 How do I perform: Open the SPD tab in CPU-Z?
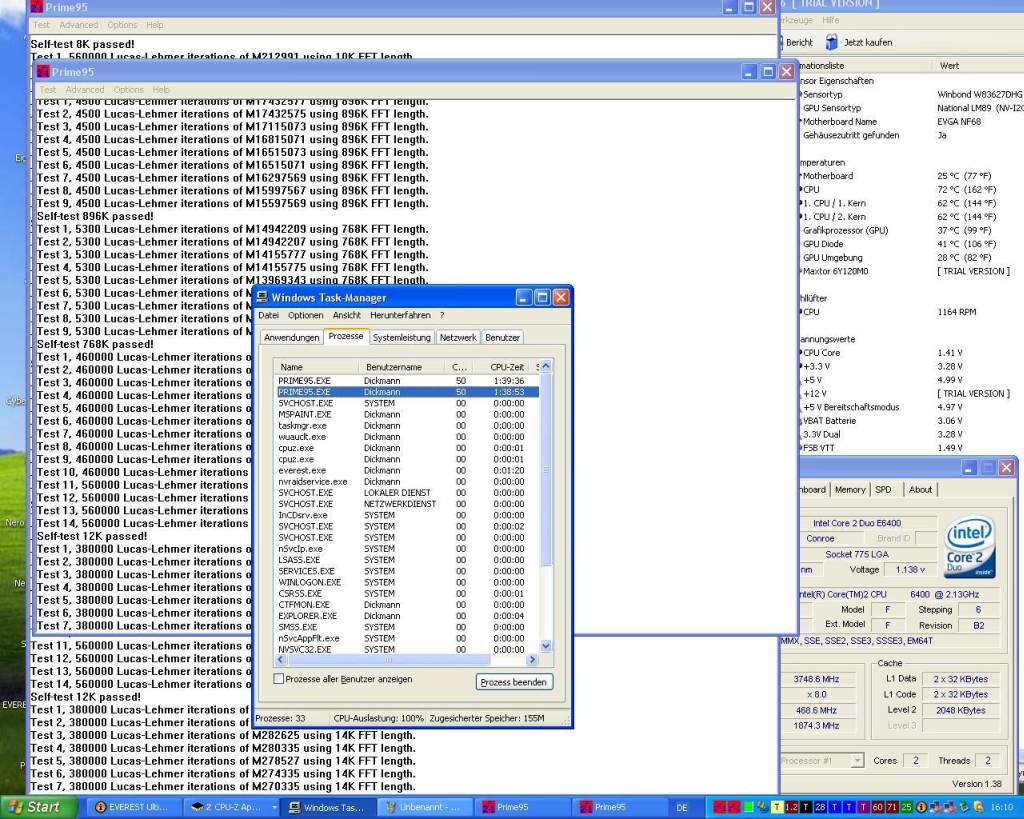(x=883, y=489)
